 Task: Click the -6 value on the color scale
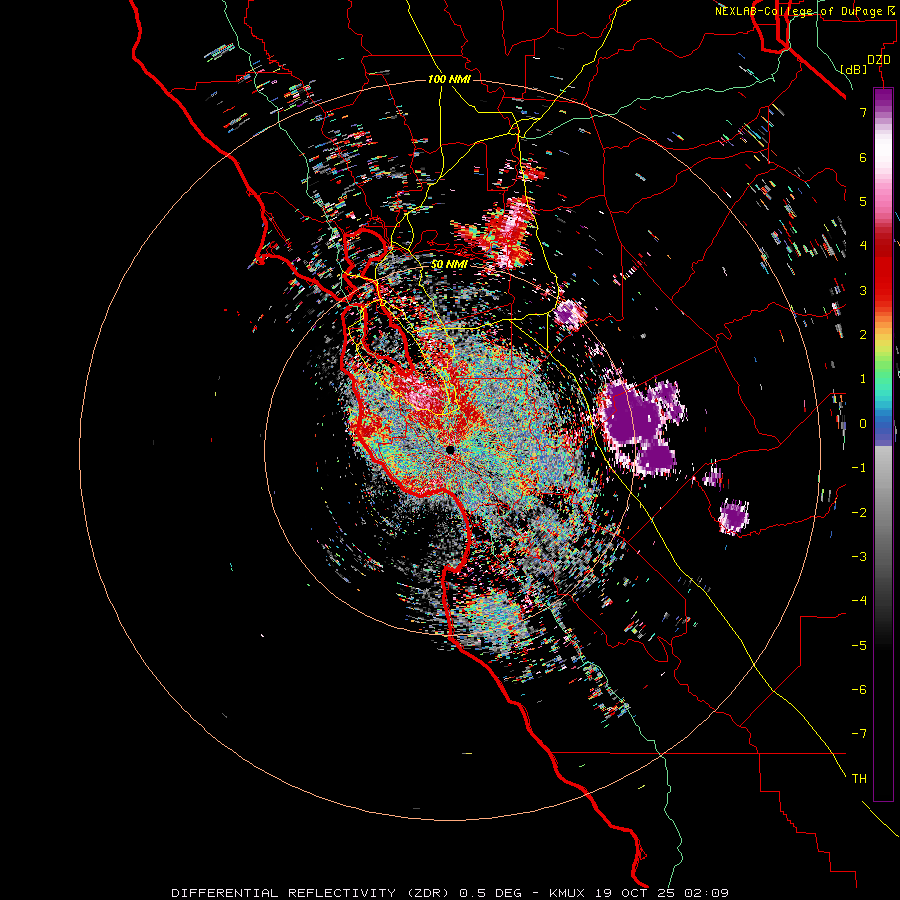coord(859,689)
